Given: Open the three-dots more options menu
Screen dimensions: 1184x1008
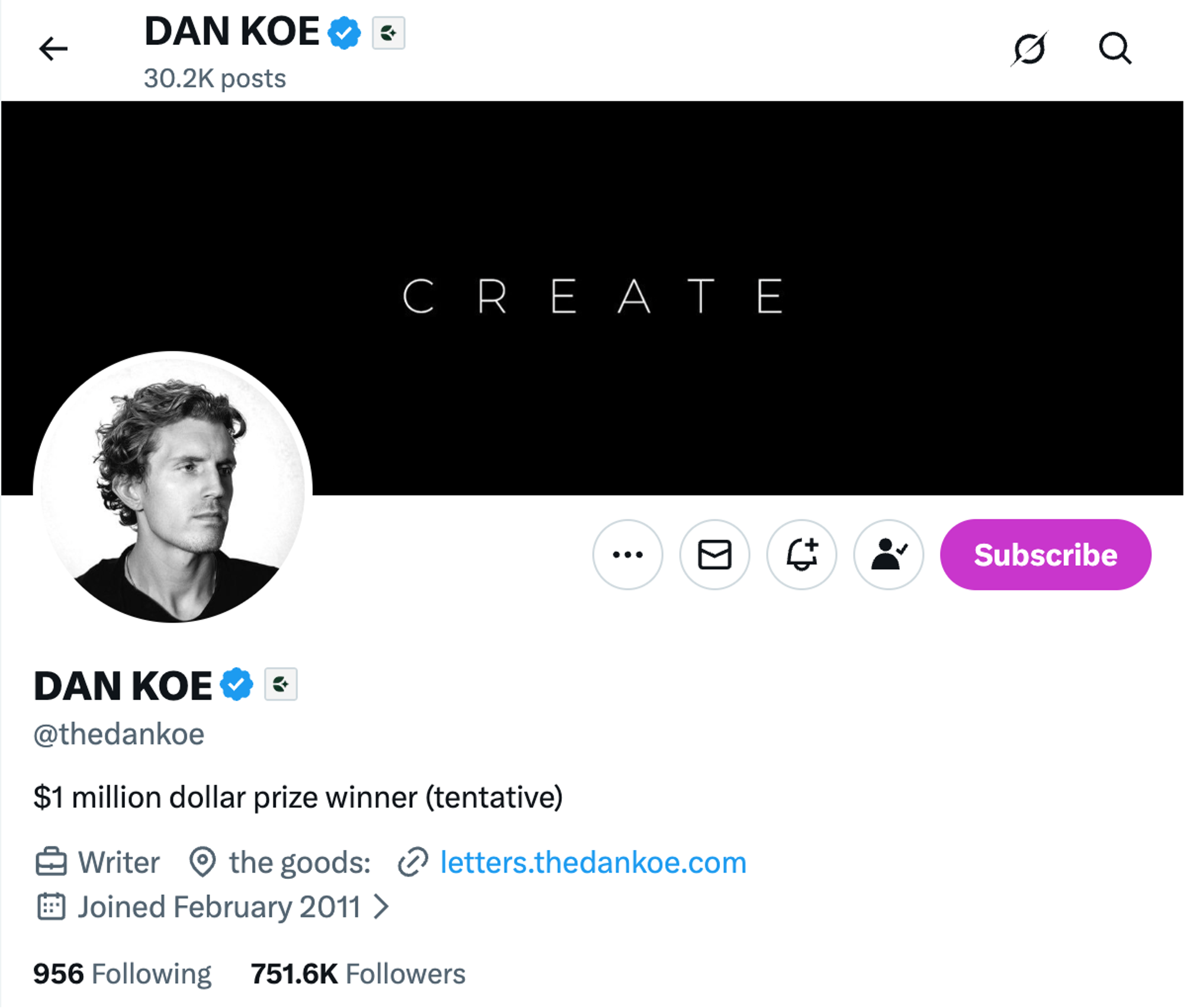Looking at the screenshot, I should [x=628, y=555].
